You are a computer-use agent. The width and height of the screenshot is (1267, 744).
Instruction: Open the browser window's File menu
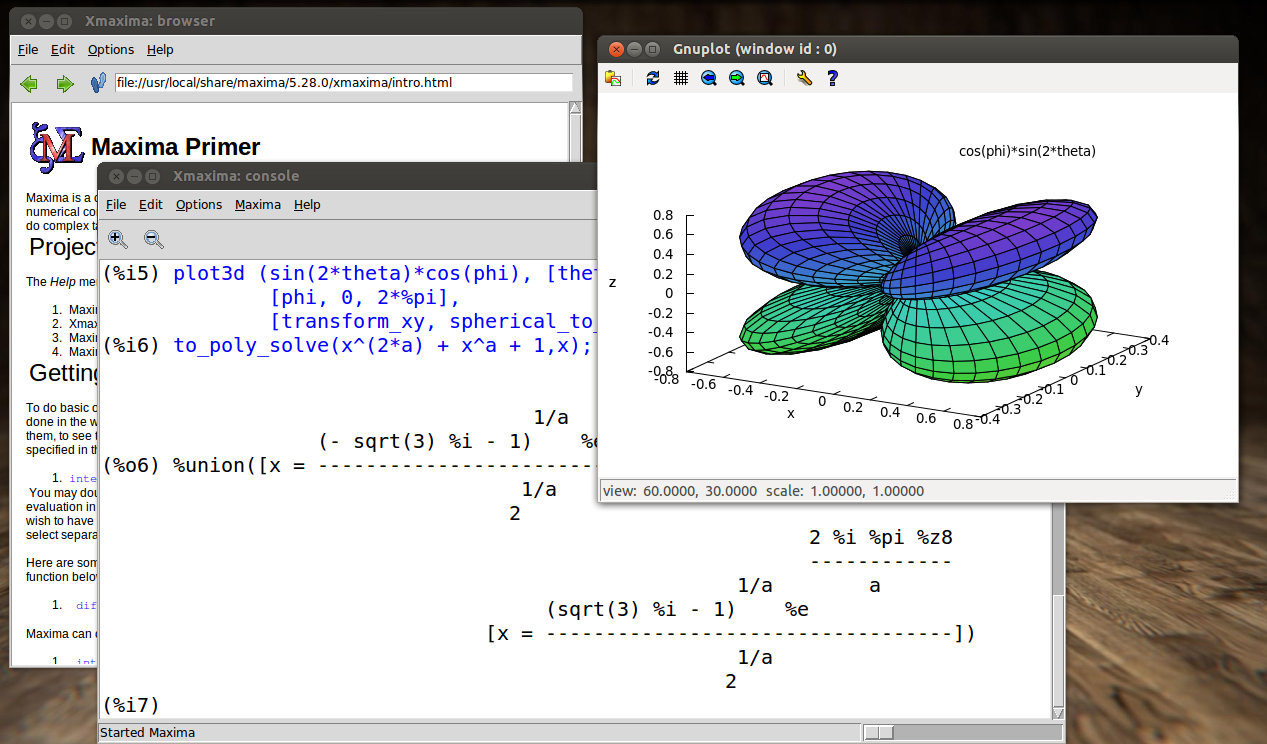point(28,50)
